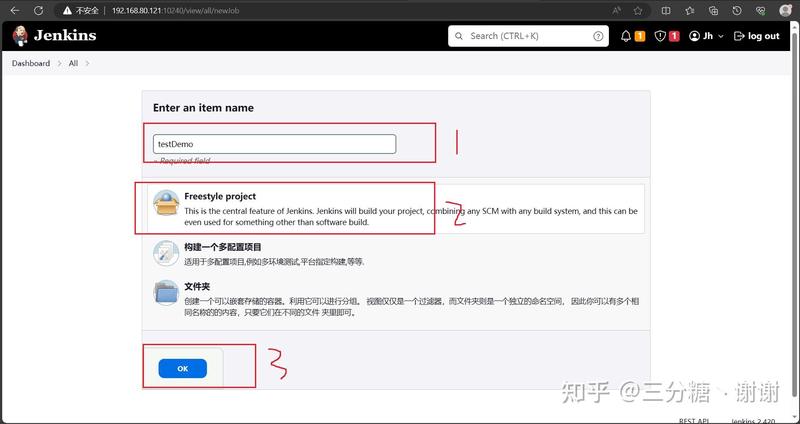The width and height of the screenshot is (800, 424).
Task: Open the browser favorites list icon
Action: pos(690,10)
